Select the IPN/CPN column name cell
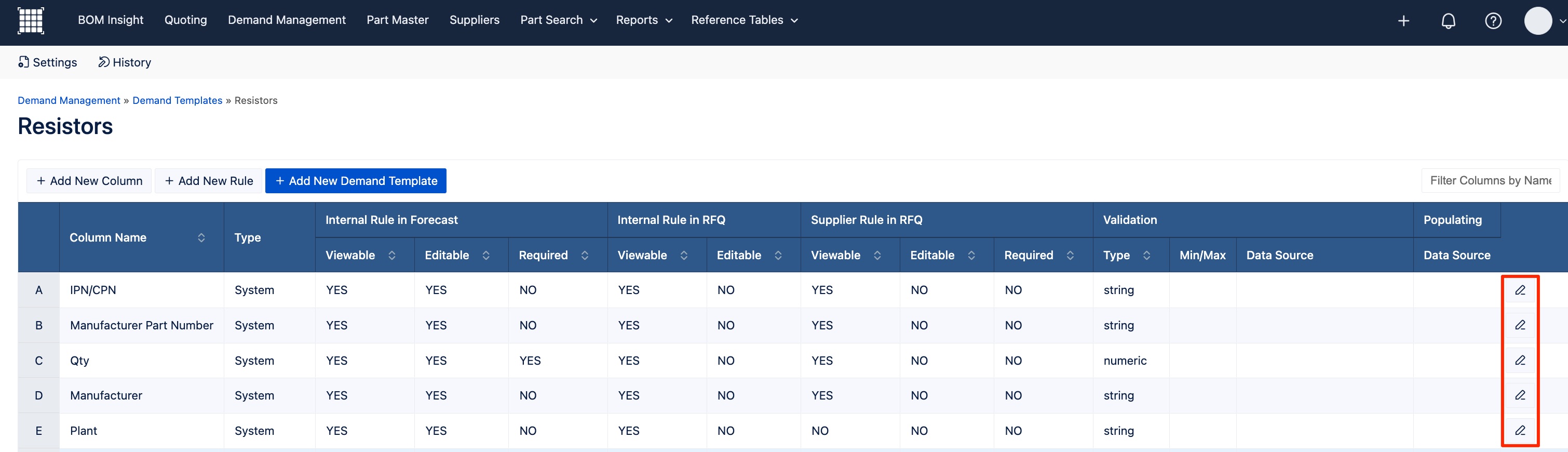Screen dimensions: 1568x452 (141, 290)
